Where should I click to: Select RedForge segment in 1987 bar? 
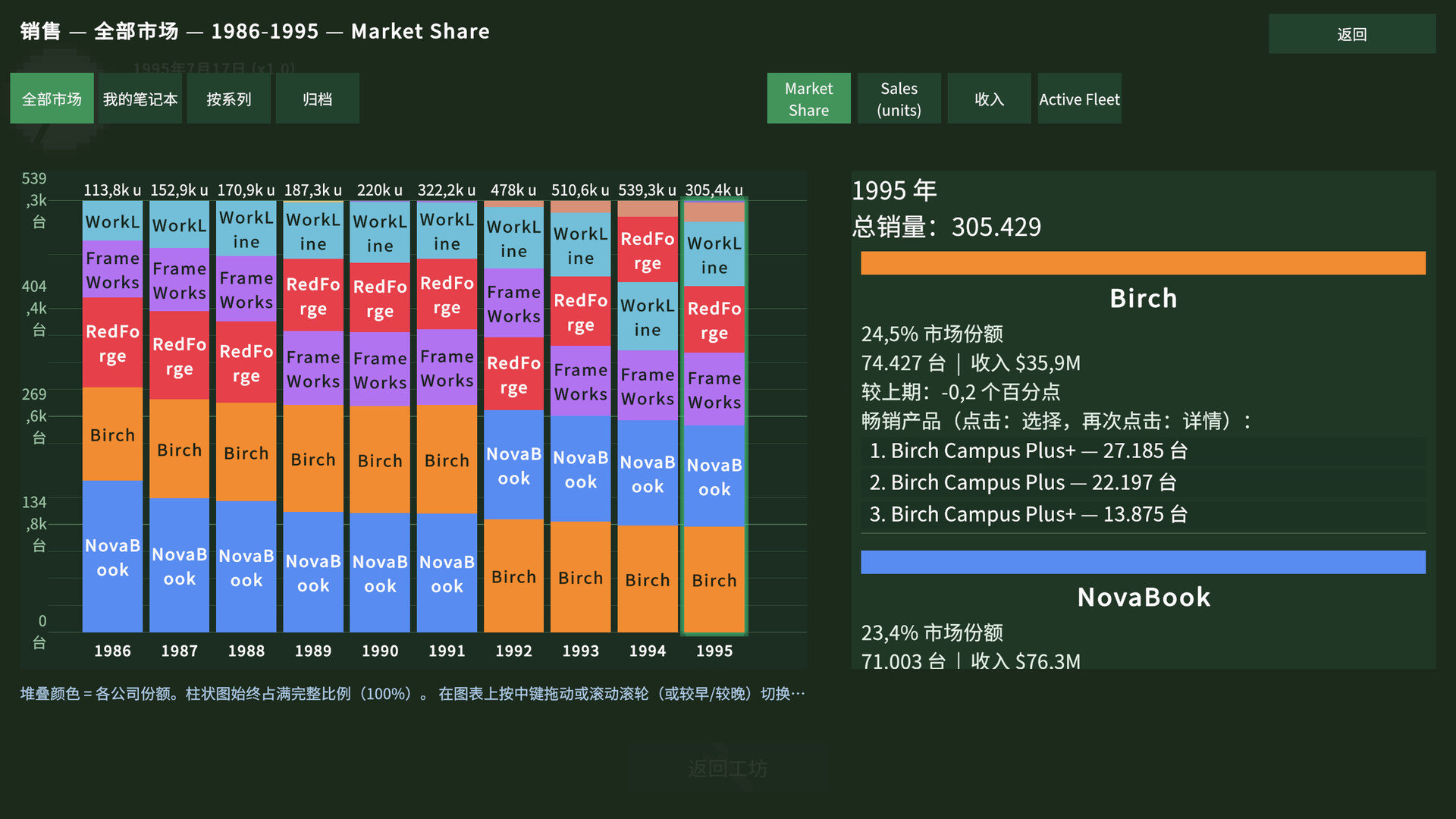point(179,355)
